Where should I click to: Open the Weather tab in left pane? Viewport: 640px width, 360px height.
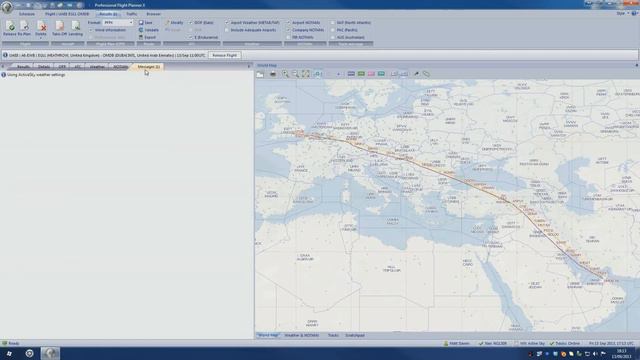[x=97, y=67]
